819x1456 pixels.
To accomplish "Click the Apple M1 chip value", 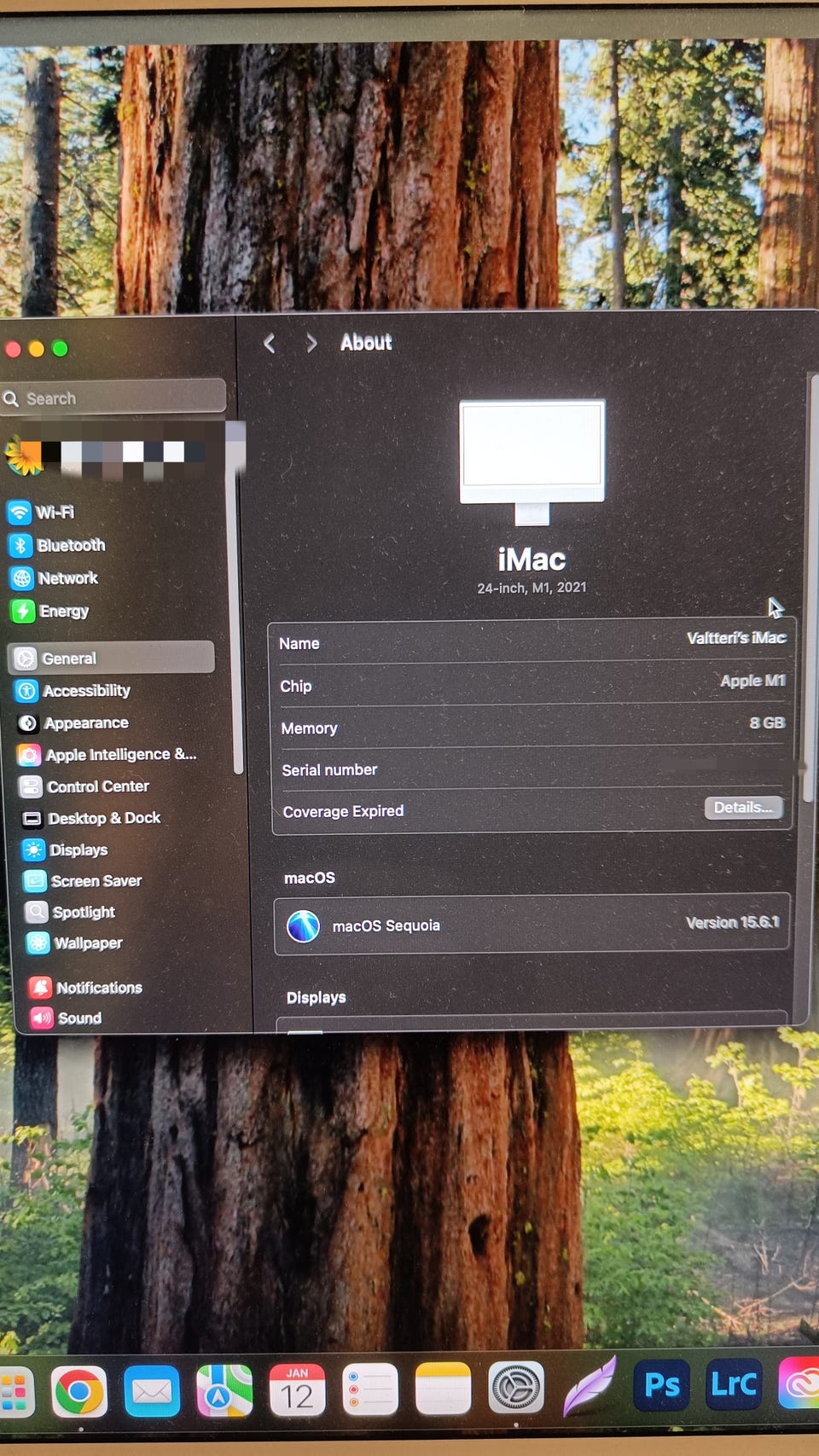I will coord(752,680).
